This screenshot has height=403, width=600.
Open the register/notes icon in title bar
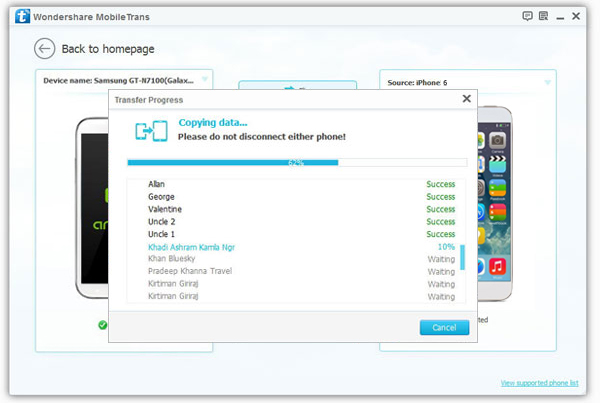543,16
